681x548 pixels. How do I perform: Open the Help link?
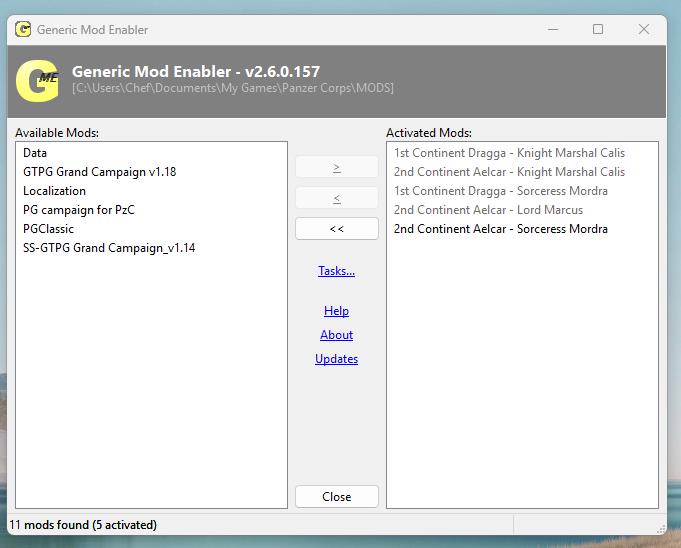[336, 311]
